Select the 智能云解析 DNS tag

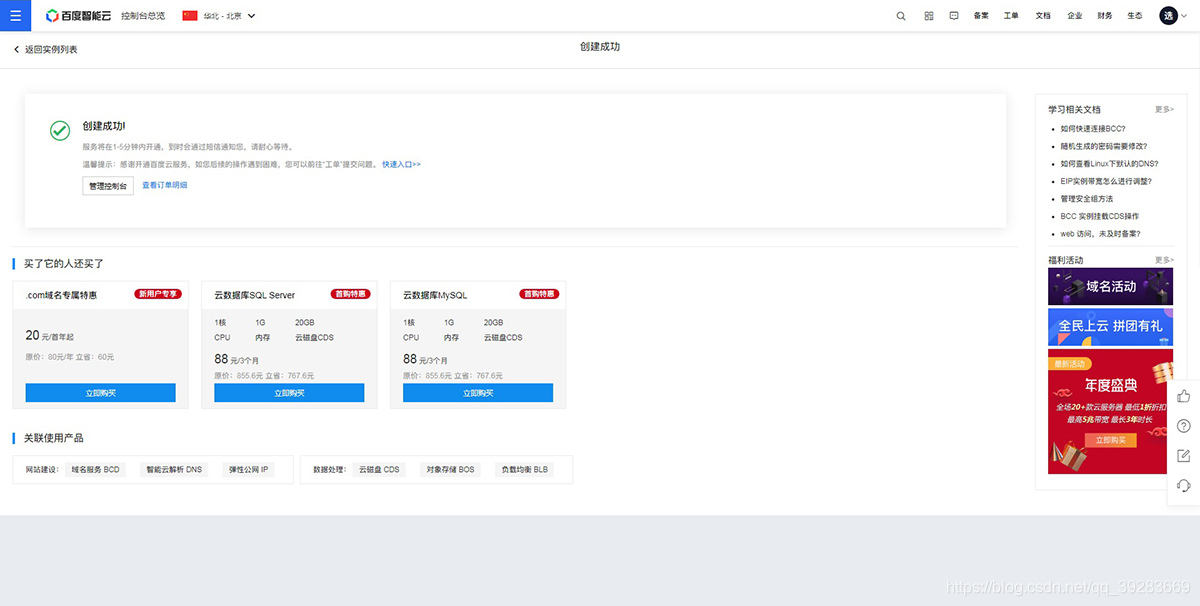point(174,469)
